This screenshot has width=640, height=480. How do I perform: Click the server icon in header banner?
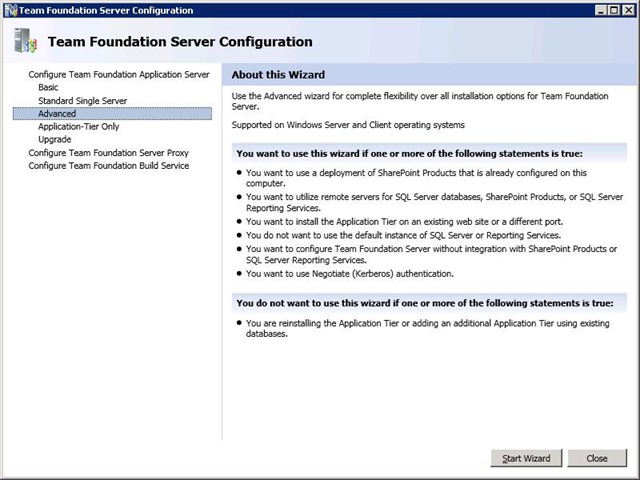(x=25, y=40)
